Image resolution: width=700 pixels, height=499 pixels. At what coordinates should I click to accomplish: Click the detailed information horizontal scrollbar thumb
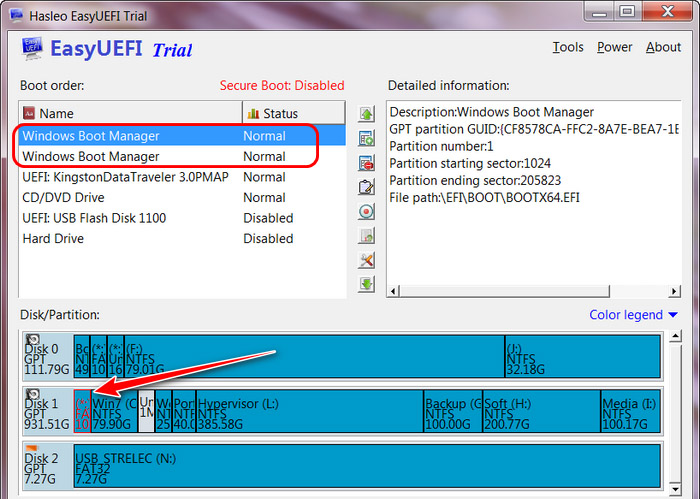504,291
